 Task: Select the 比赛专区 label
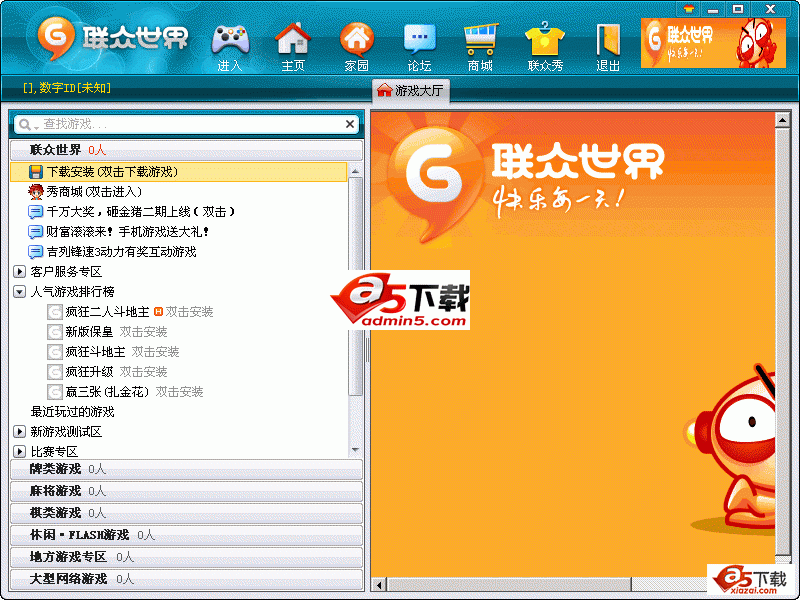pos(54,452)
